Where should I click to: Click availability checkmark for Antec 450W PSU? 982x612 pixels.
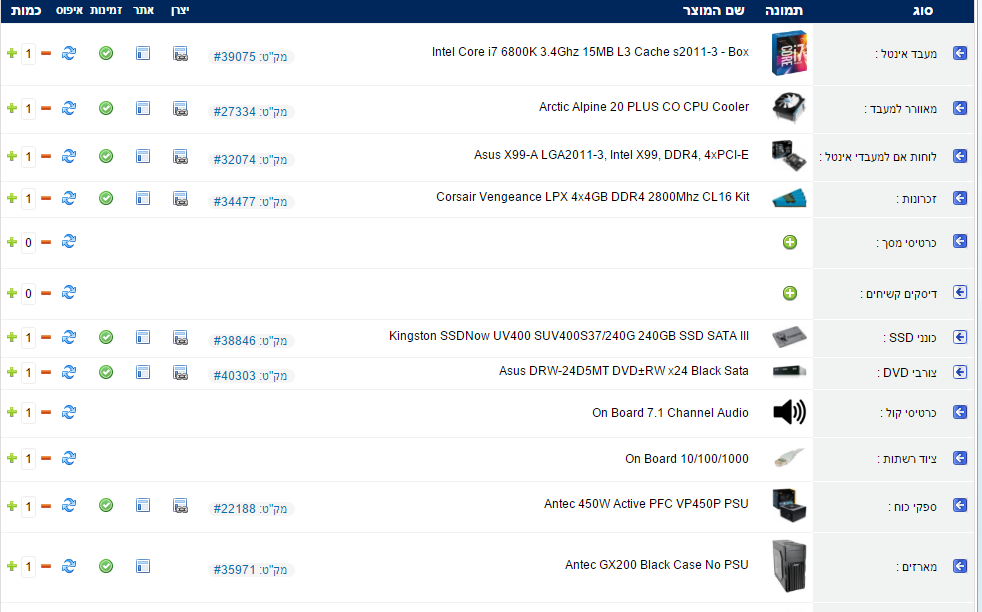[x=106, y=505]
